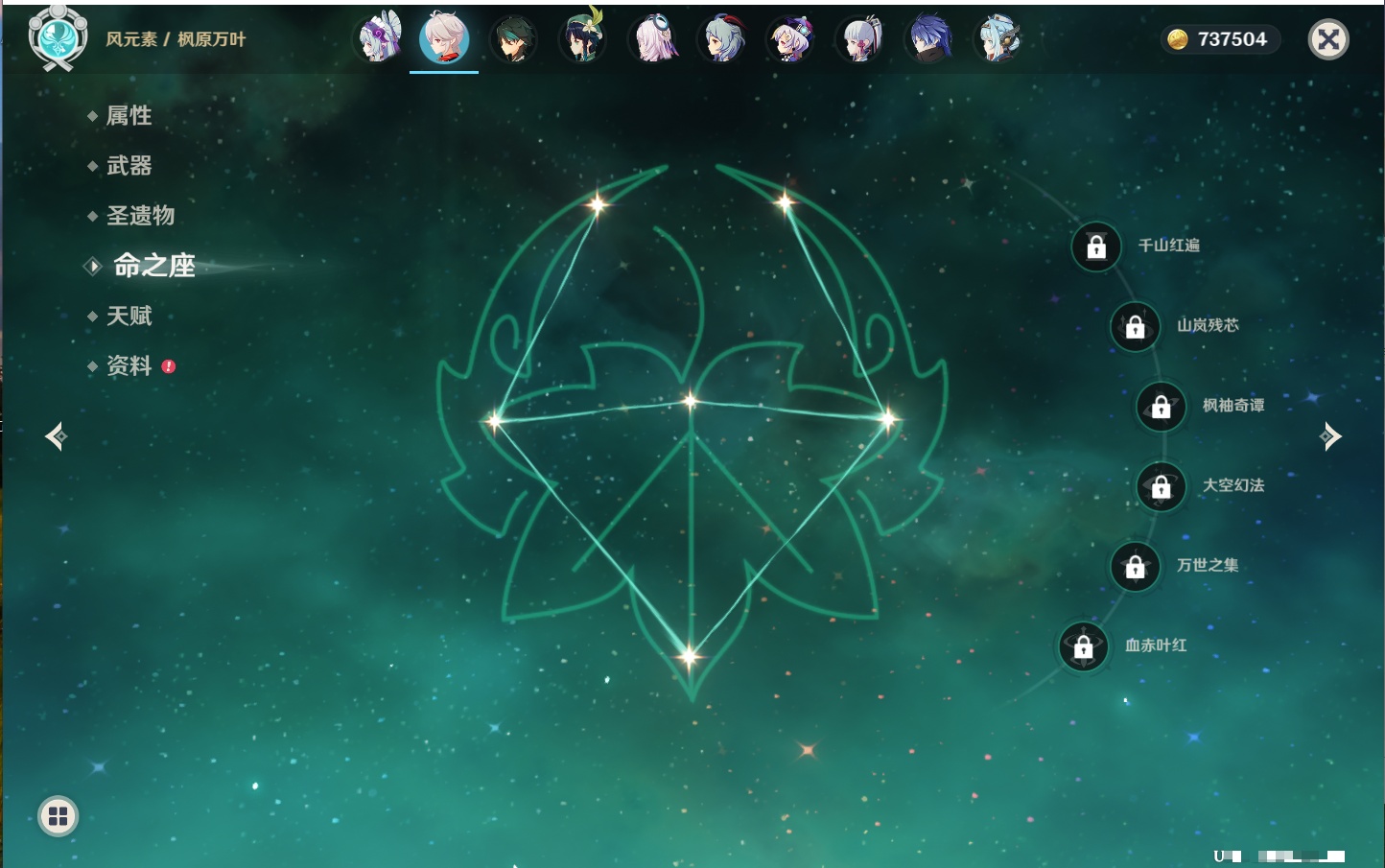Select the highlighted Kazuha character avatar

[x=444, y=38]
